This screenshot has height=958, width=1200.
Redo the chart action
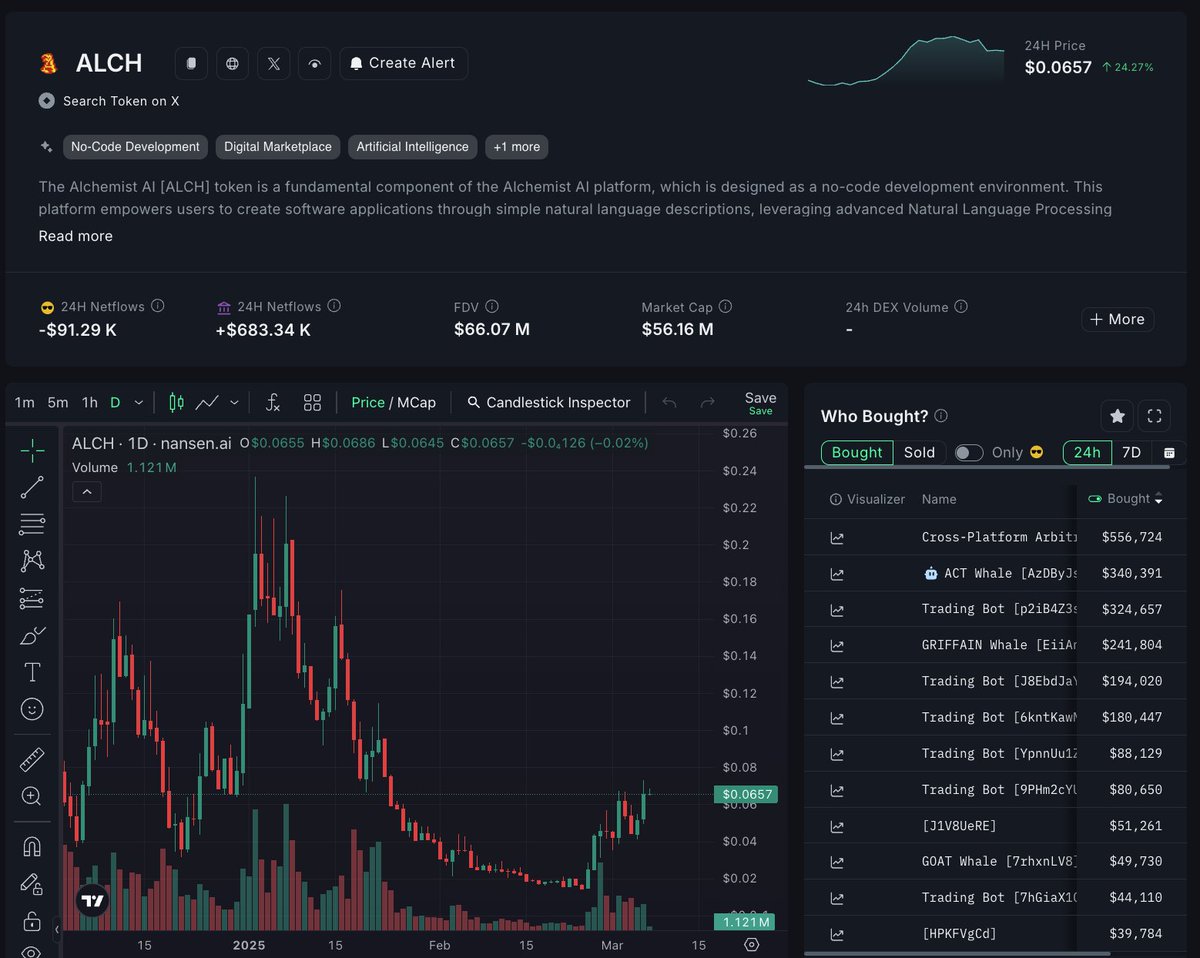[x=707, y=402]
